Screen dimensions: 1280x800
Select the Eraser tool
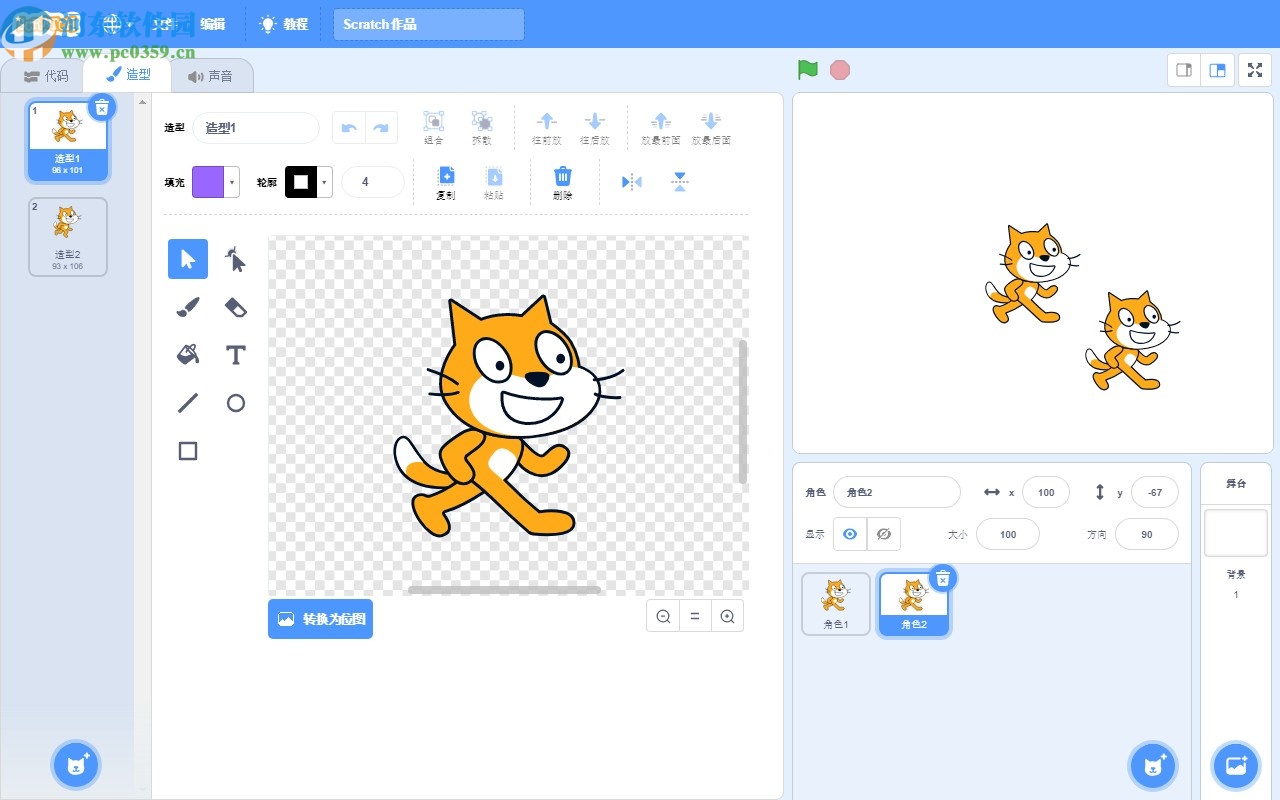(x=235, y=307)
